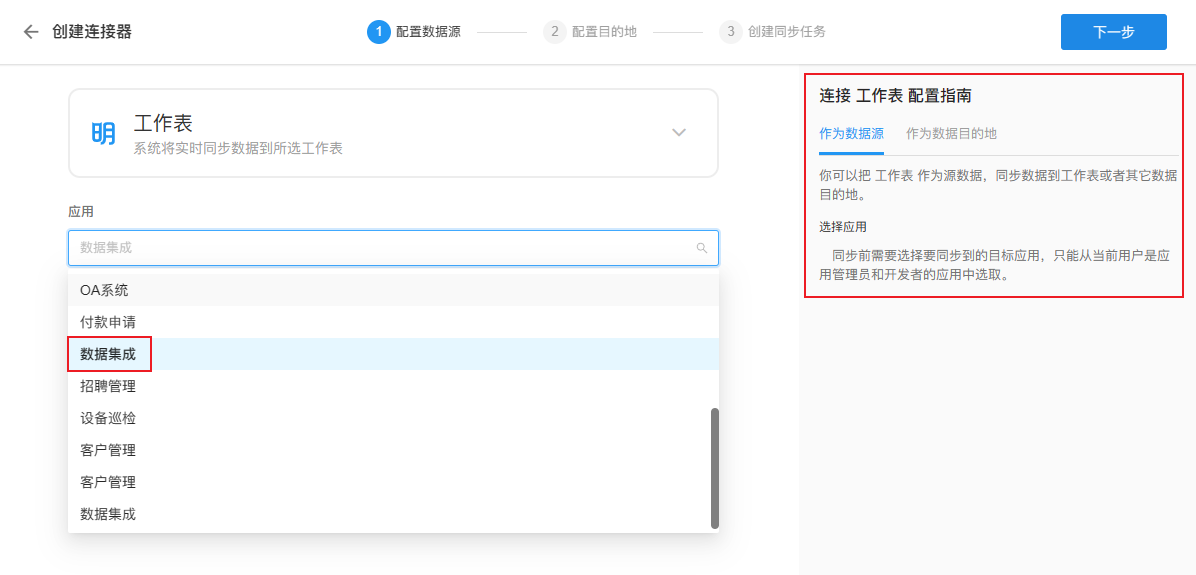
Task: Click the step 3 创建同步任务 circle
Action: point(730,32)
